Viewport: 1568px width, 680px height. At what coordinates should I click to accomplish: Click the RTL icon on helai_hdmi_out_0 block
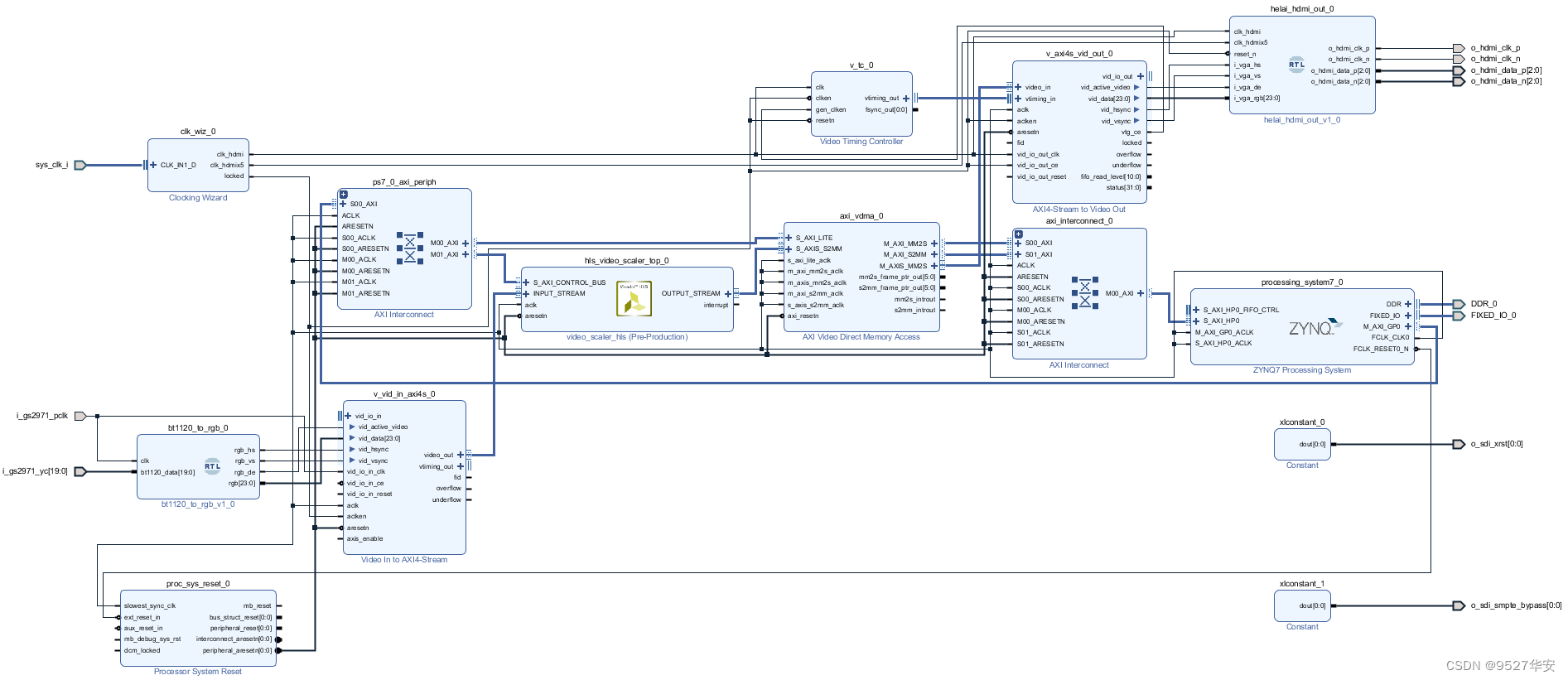pyautogui.click(x=1296, y=65)
